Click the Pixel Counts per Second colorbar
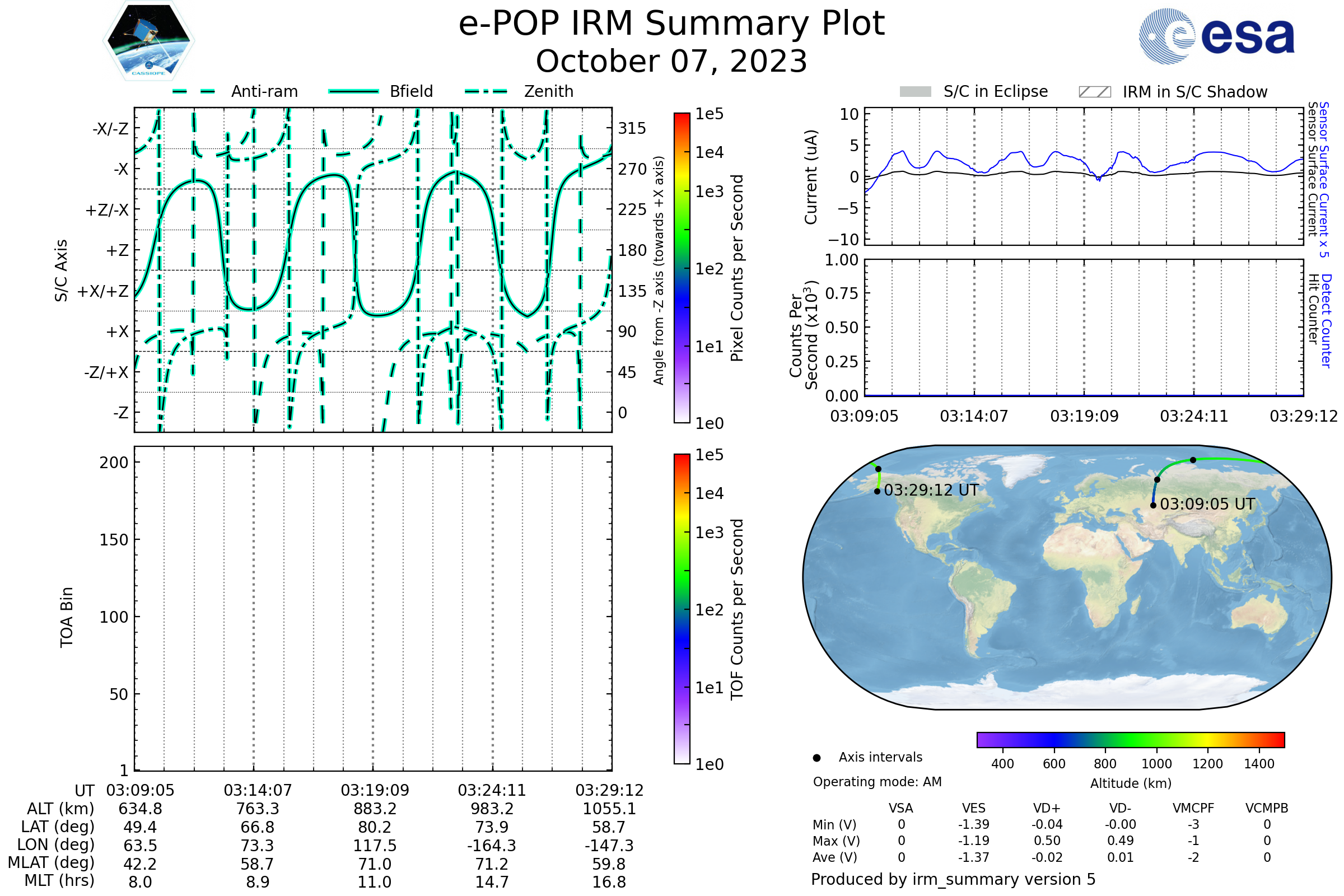The height and width of the screenshot is (896, 1344). pyautogui.click(x=682, y=268)
